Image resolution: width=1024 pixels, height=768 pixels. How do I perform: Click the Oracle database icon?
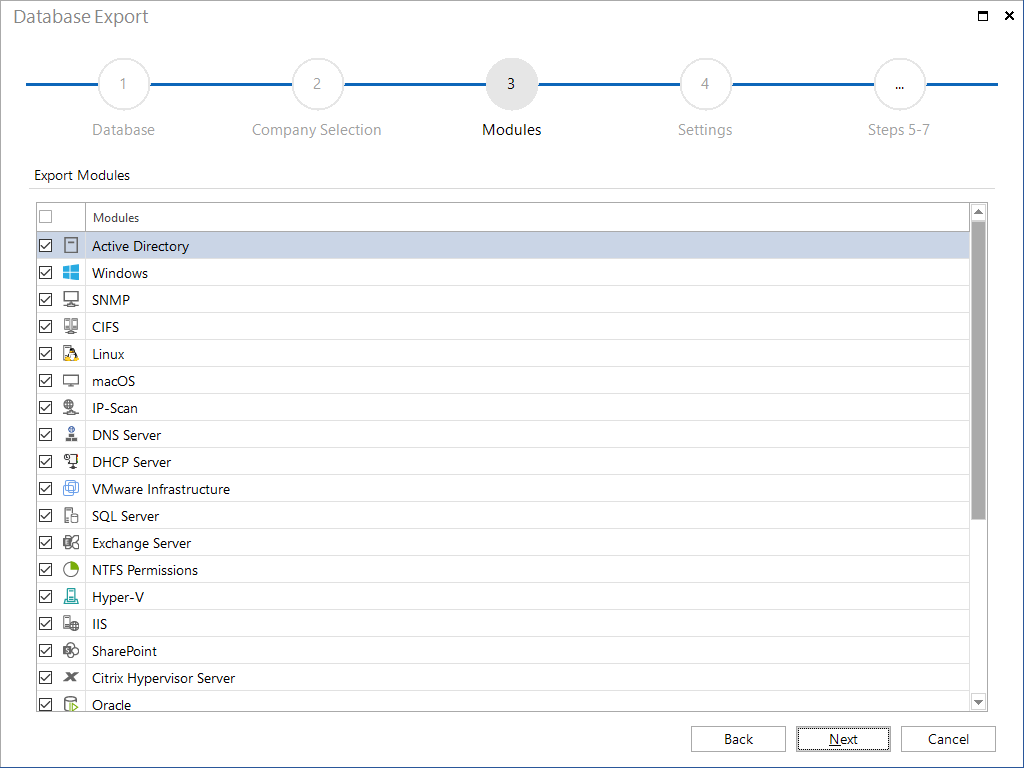[71, 703]
